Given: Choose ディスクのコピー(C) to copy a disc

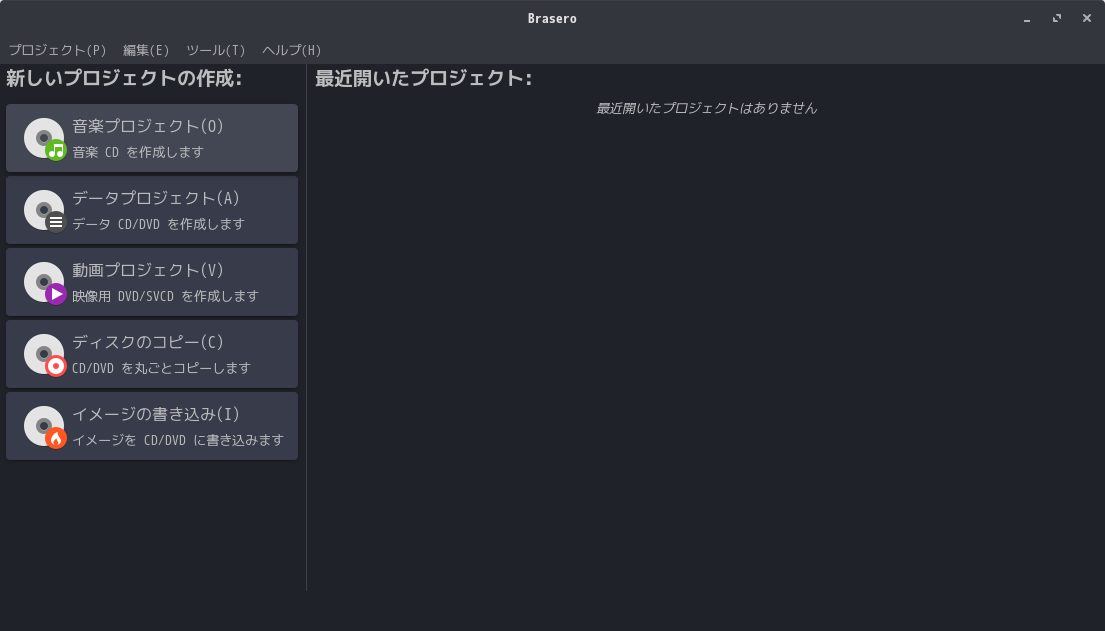Looking at the screenshot, I should click(x=152, y=354).
